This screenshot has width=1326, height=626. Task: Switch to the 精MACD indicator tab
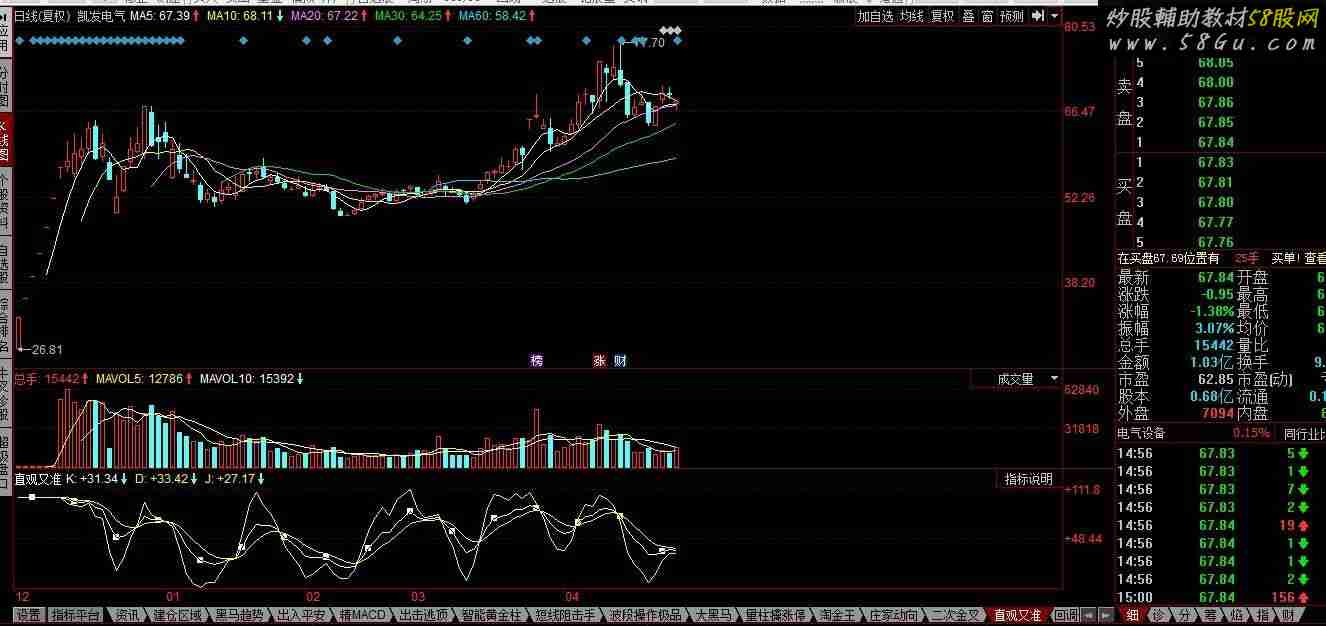click(x=362, y=615)
